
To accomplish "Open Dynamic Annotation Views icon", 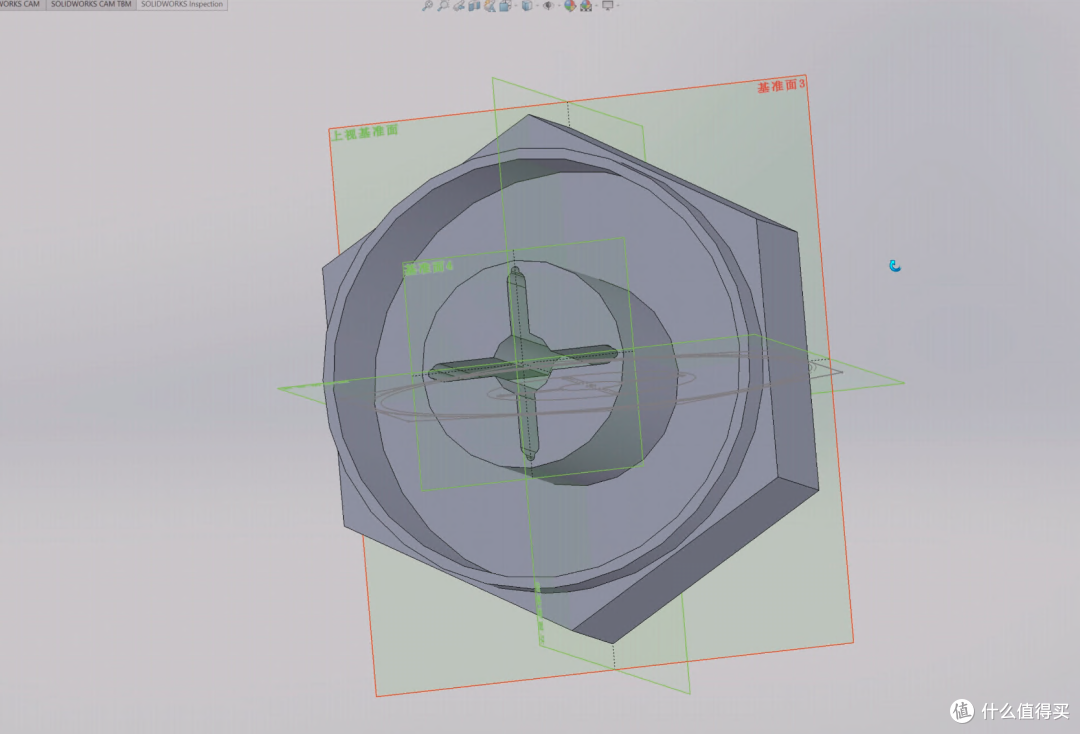I will pyautogui.click(x=490, y=6).
